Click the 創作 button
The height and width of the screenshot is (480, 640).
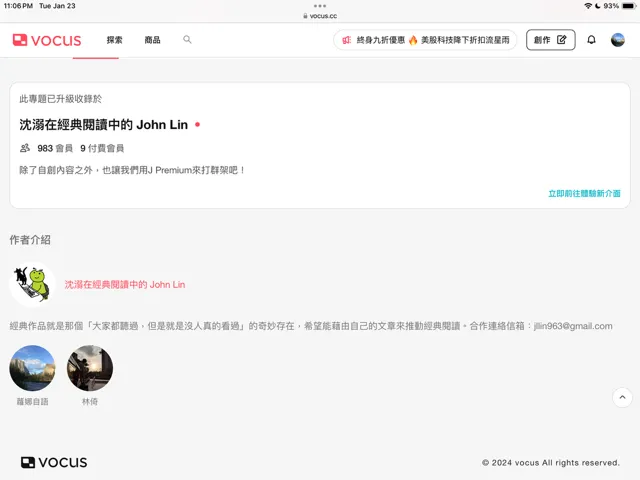[x=551, y=40]
